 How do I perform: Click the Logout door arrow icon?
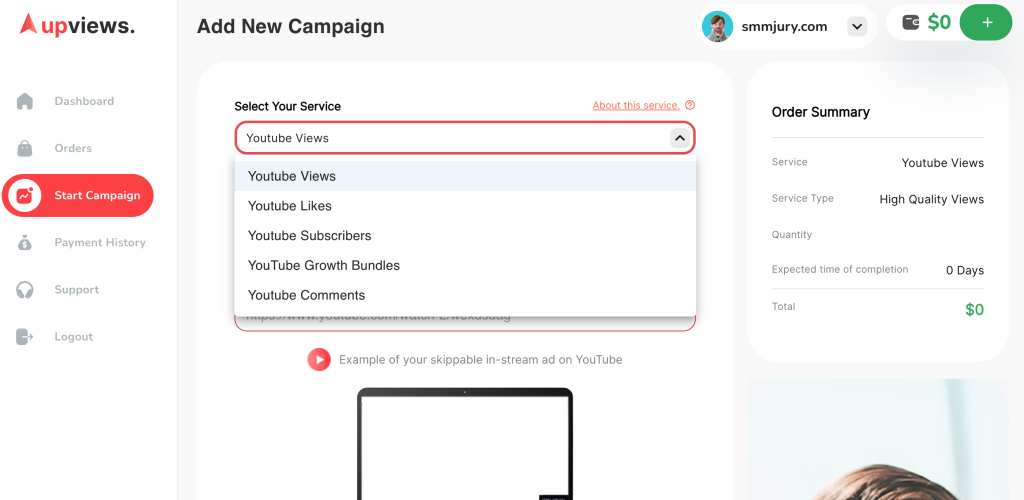click(x=25, y=337)
